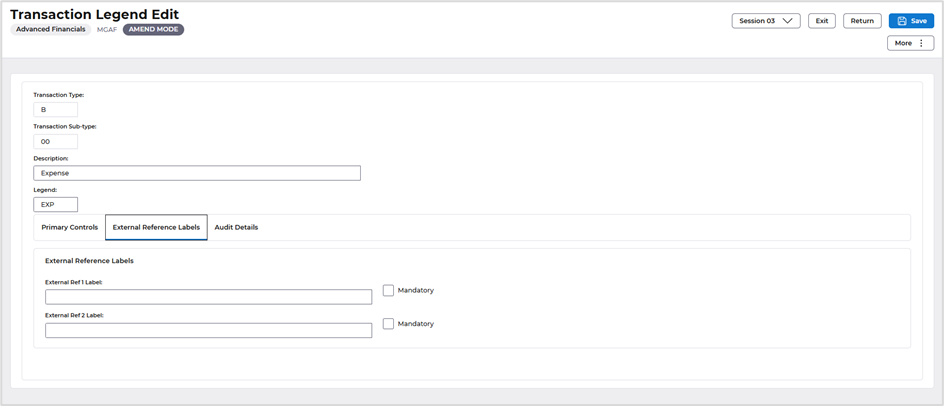The image size is (944, 406).
Task: Focus the External Ref 1 Label field
Action: 208,297
